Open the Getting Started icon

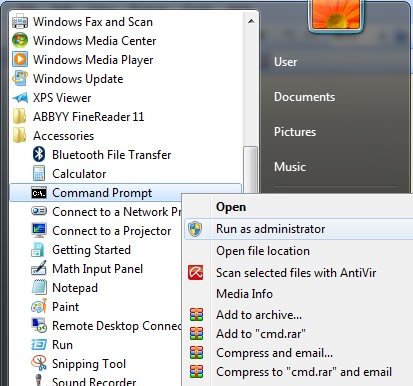pyautogui.click(x=38, y=250)
